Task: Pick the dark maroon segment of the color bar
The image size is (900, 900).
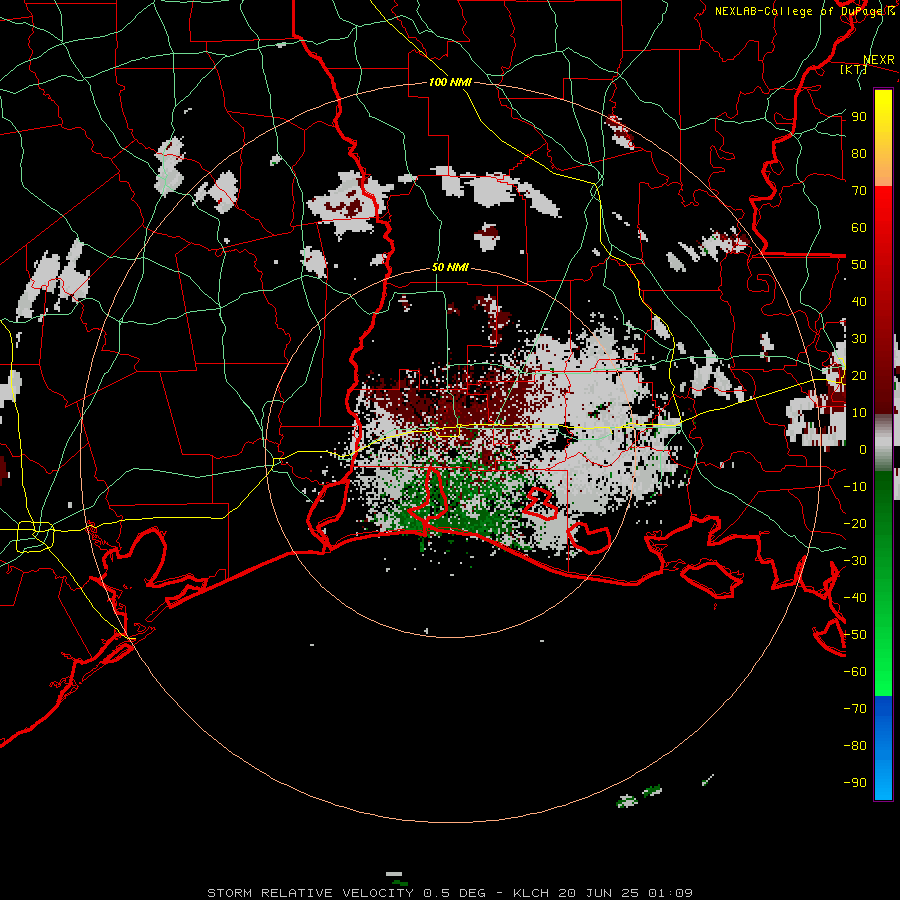Action: (x=883, y=372)
